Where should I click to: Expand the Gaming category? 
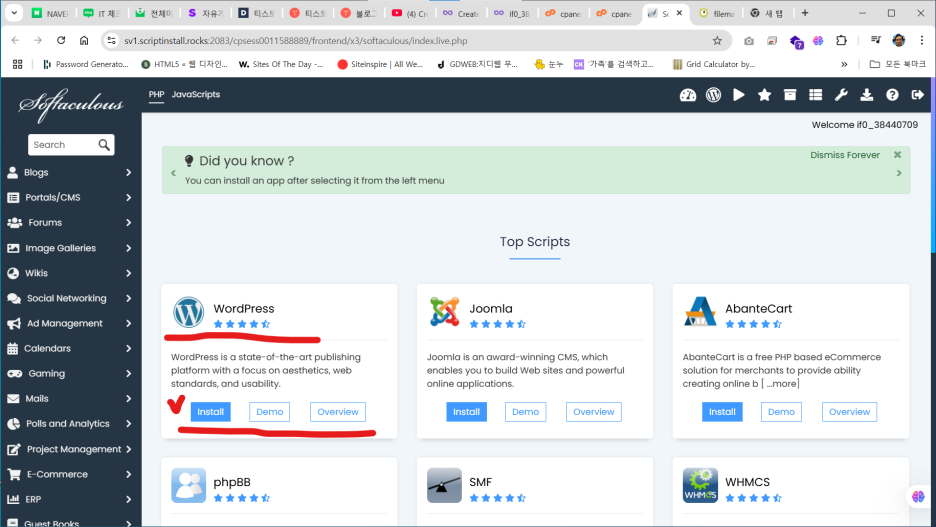coord(70,373)
